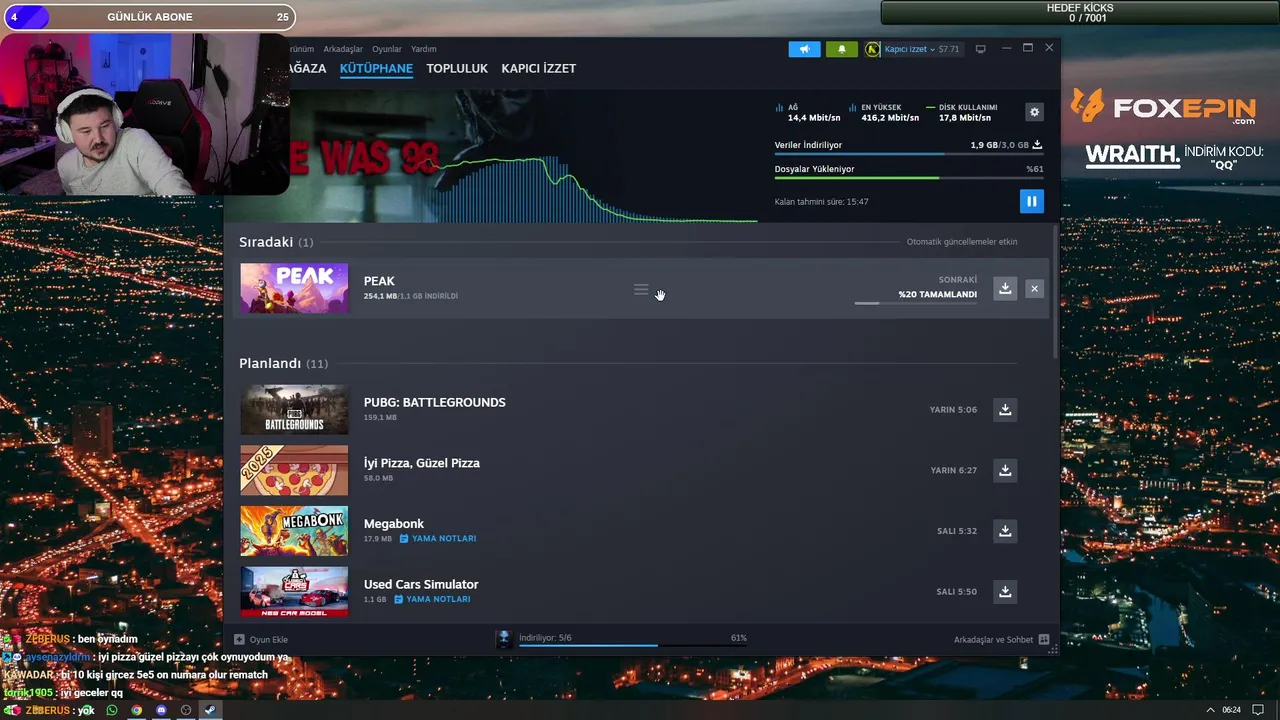Screen dimensions: 1280x720
Task: Pause the current download
Action: 1031,201
